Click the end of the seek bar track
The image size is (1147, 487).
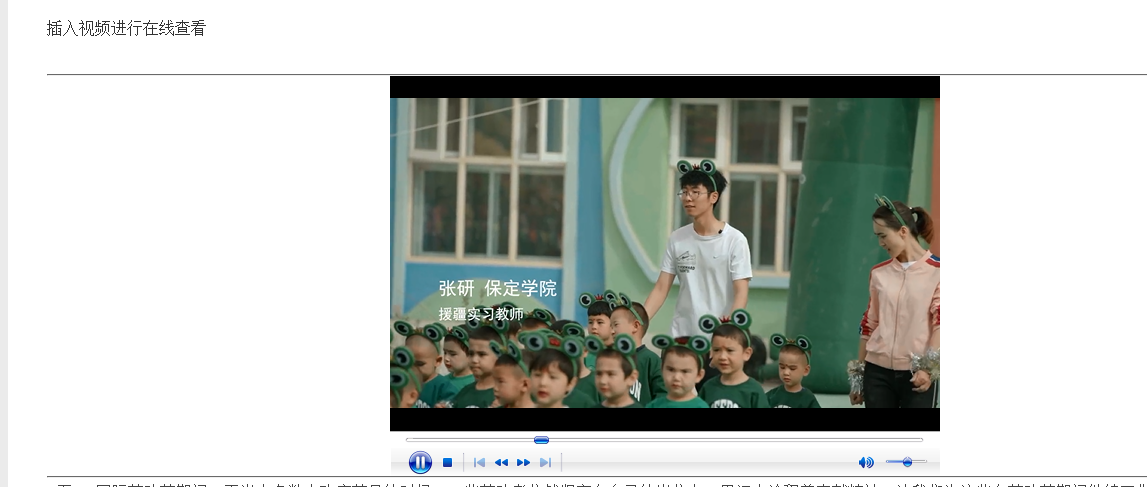click(x=920, y=439)
